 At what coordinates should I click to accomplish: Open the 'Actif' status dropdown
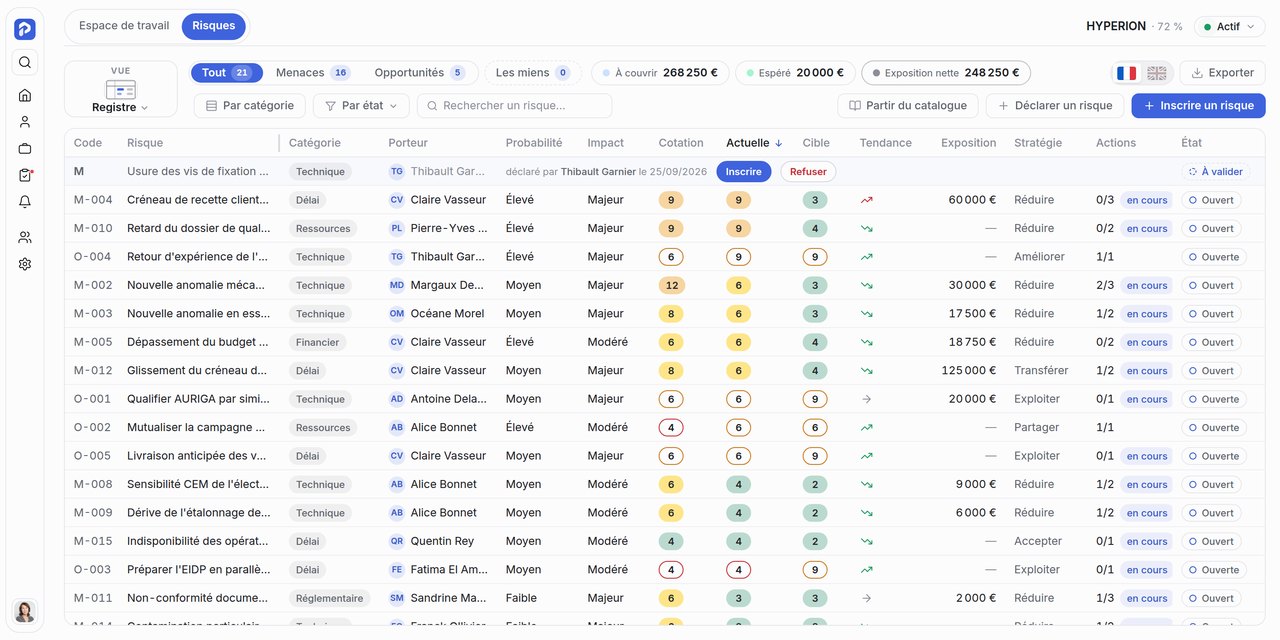(1229, 27)
